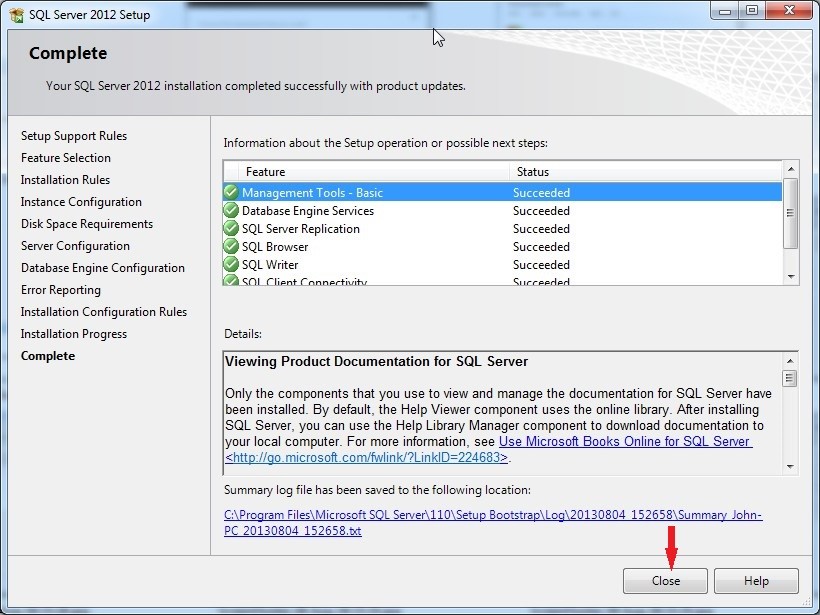The width and height of the screenshot is (820, 615).
Task: Select Feature Selection in the sidebar
Action: tap(65, 158)
